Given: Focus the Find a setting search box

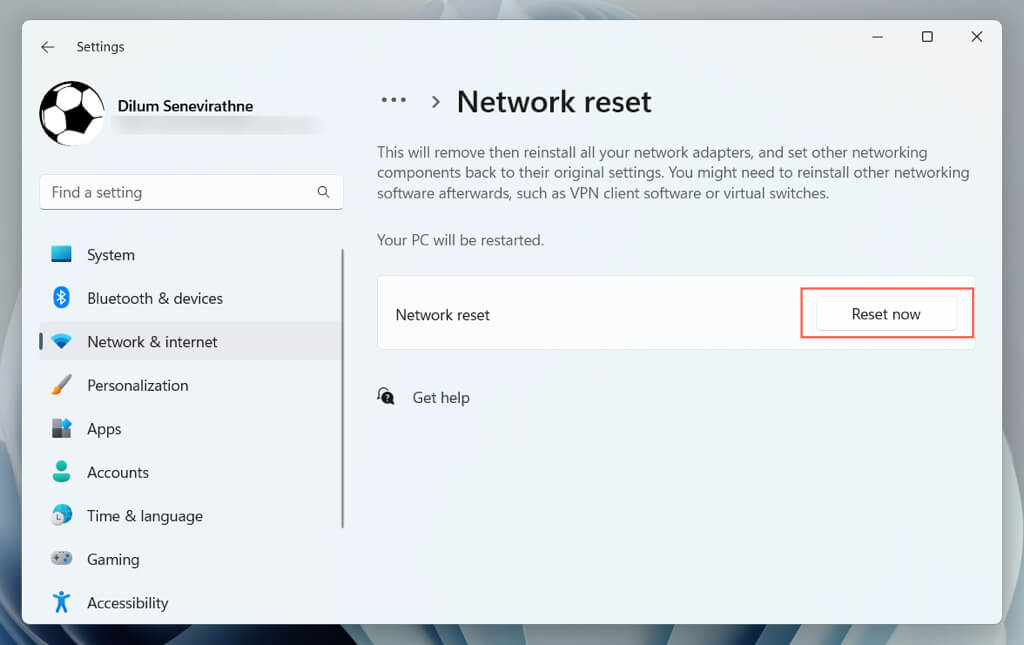Looking at the screenshot, I should pyautogui.click(x=180, y=192).
